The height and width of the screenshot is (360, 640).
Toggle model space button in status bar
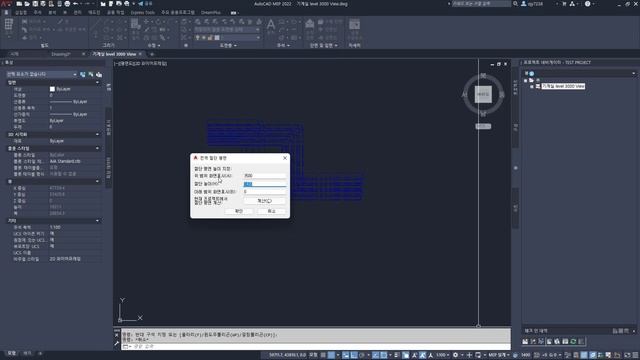point(313,355)
